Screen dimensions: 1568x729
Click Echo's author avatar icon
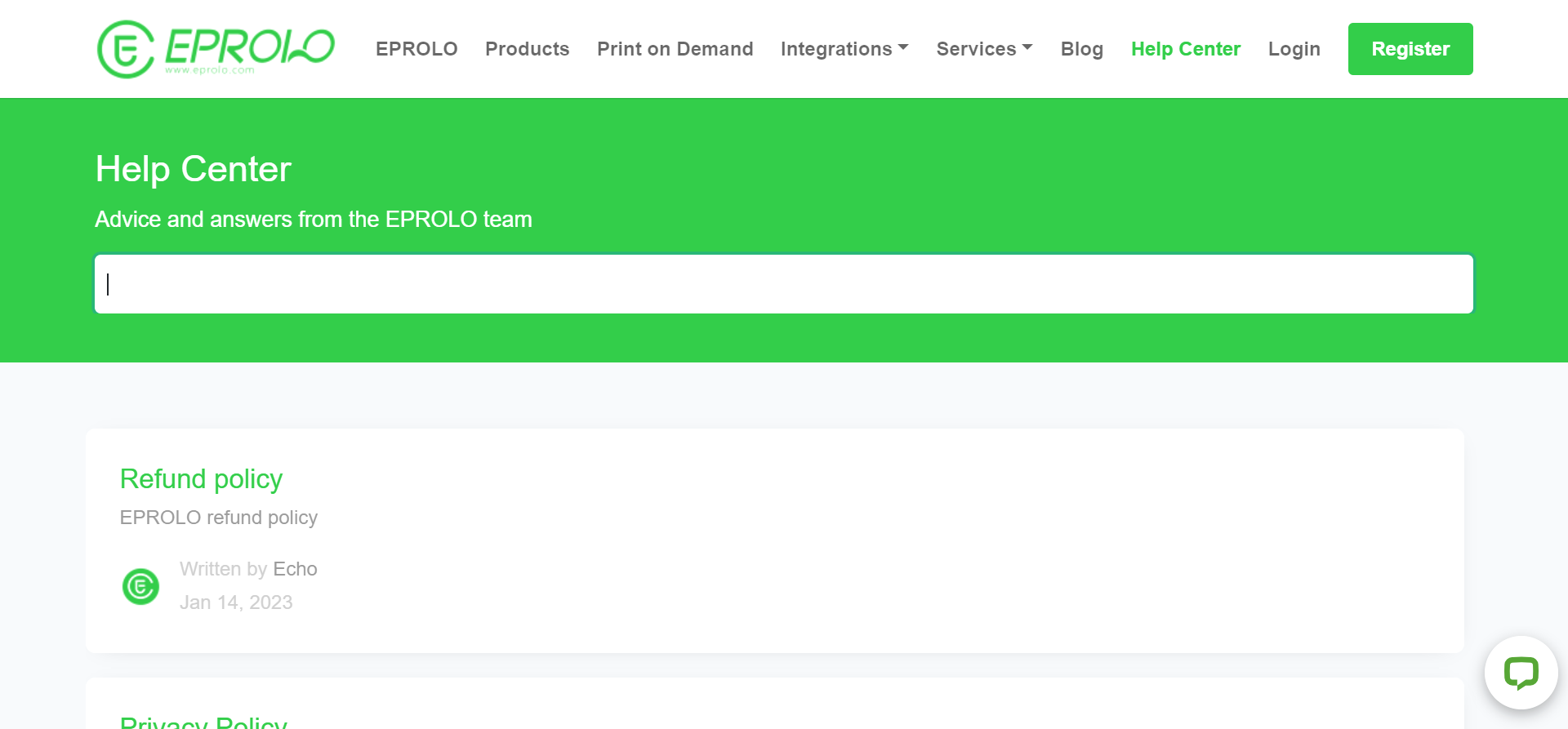point(140,586)
